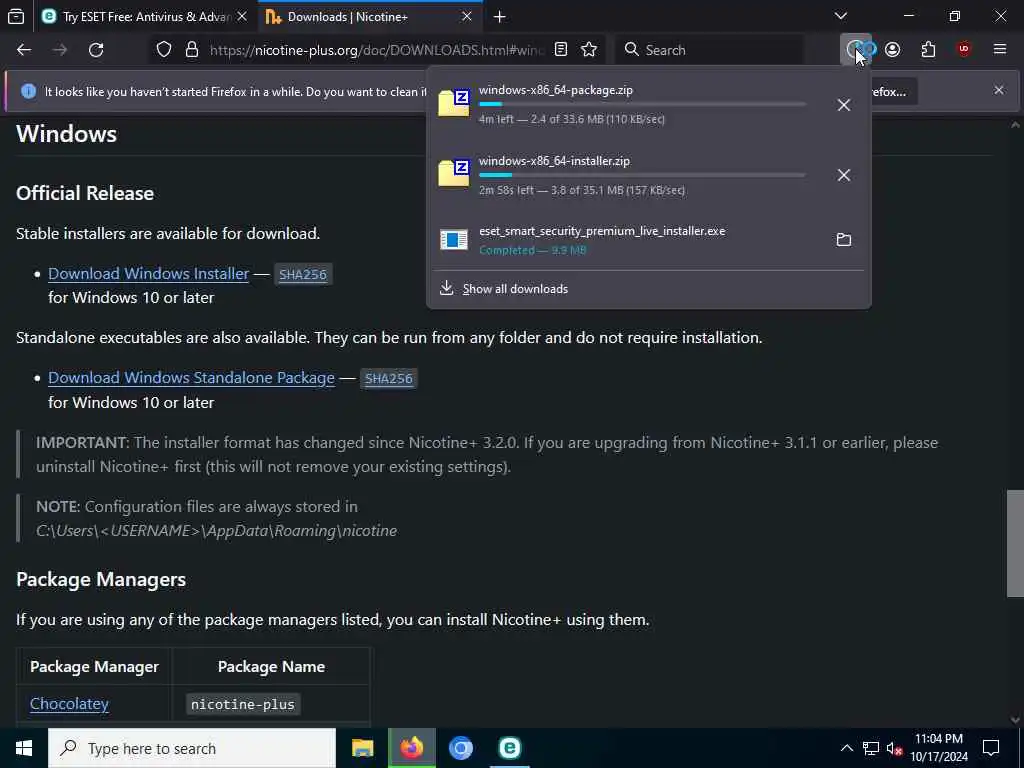
Task: Open Firefox View icon in tab bar
Action: tap(16, 16)
